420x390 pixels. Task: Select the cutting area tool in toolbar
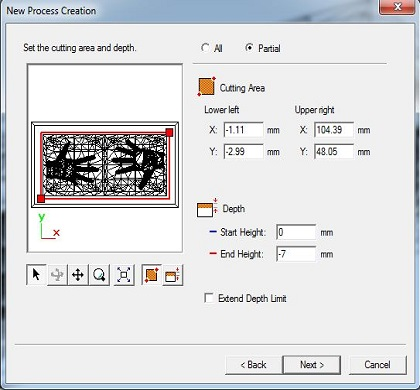coord(152,275)
